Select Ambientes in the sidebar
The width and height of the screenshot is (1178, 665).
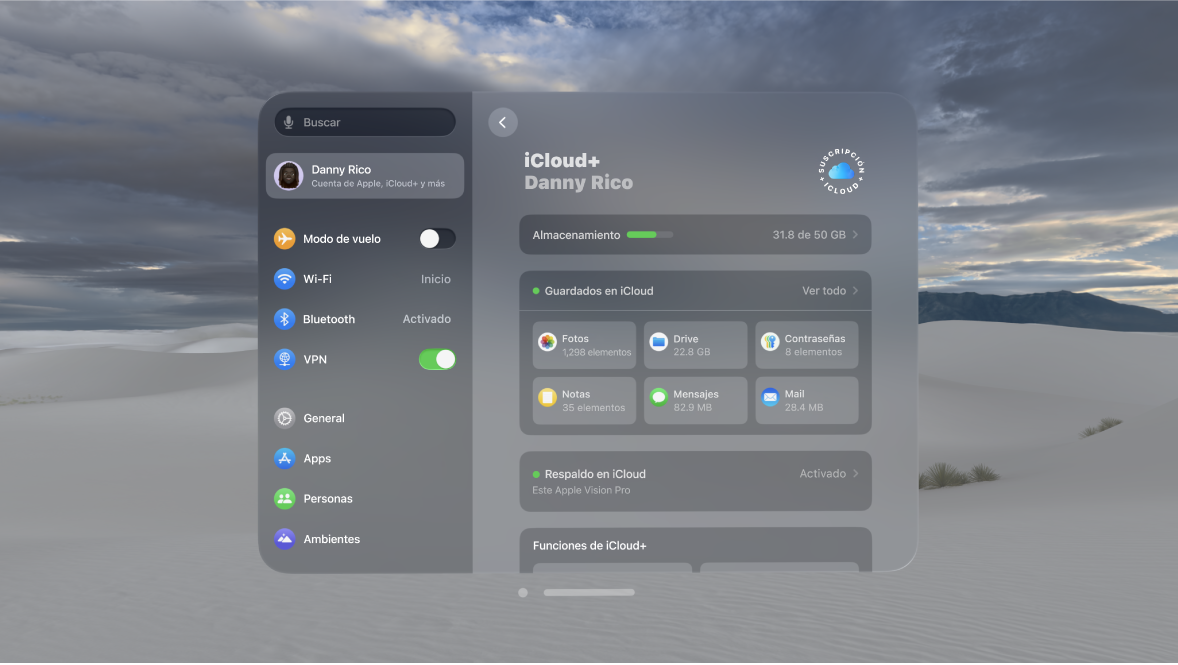(x=364, y=539)
